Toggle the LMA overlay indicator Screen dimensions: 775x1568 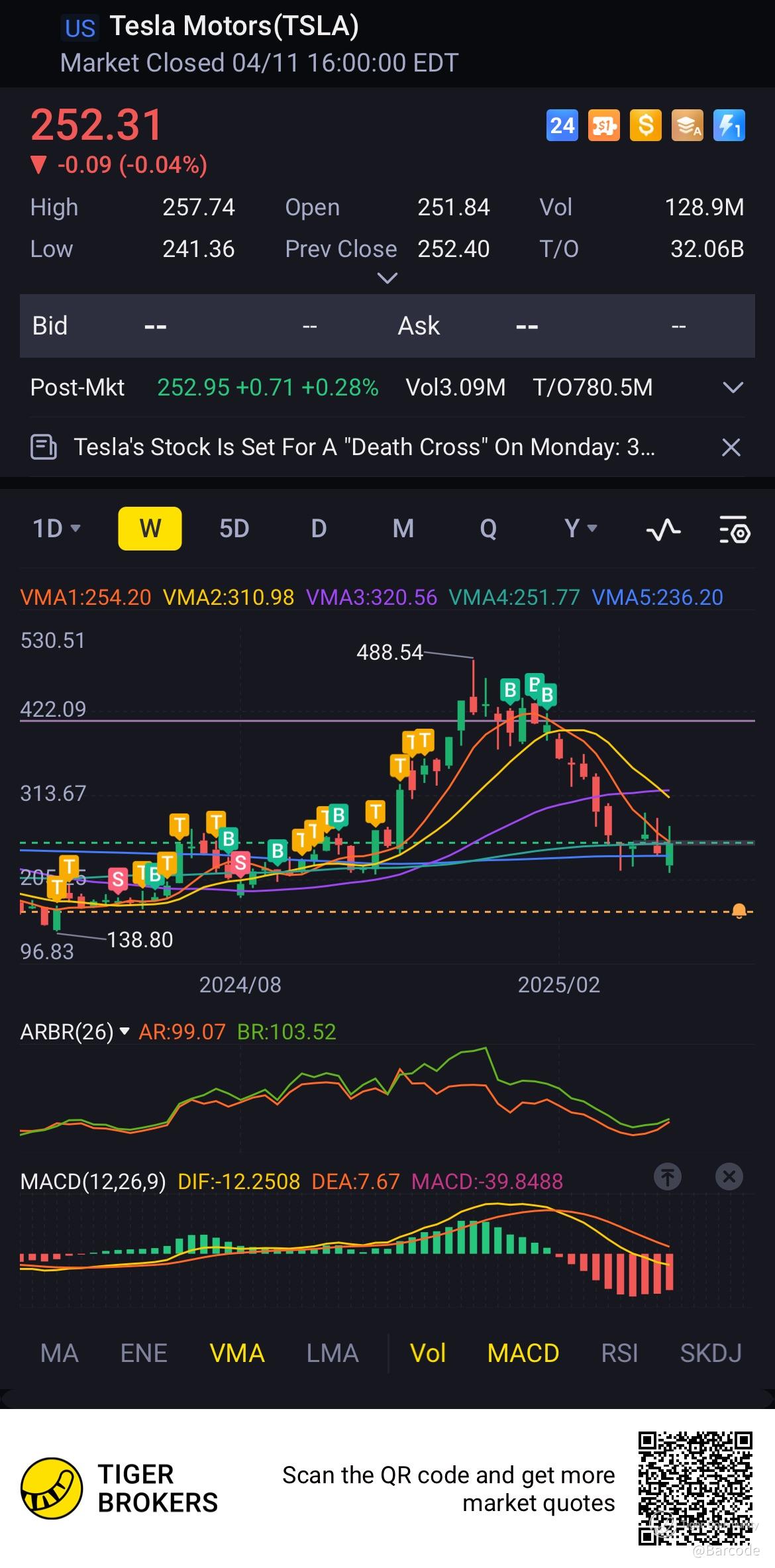point(333,1353)
